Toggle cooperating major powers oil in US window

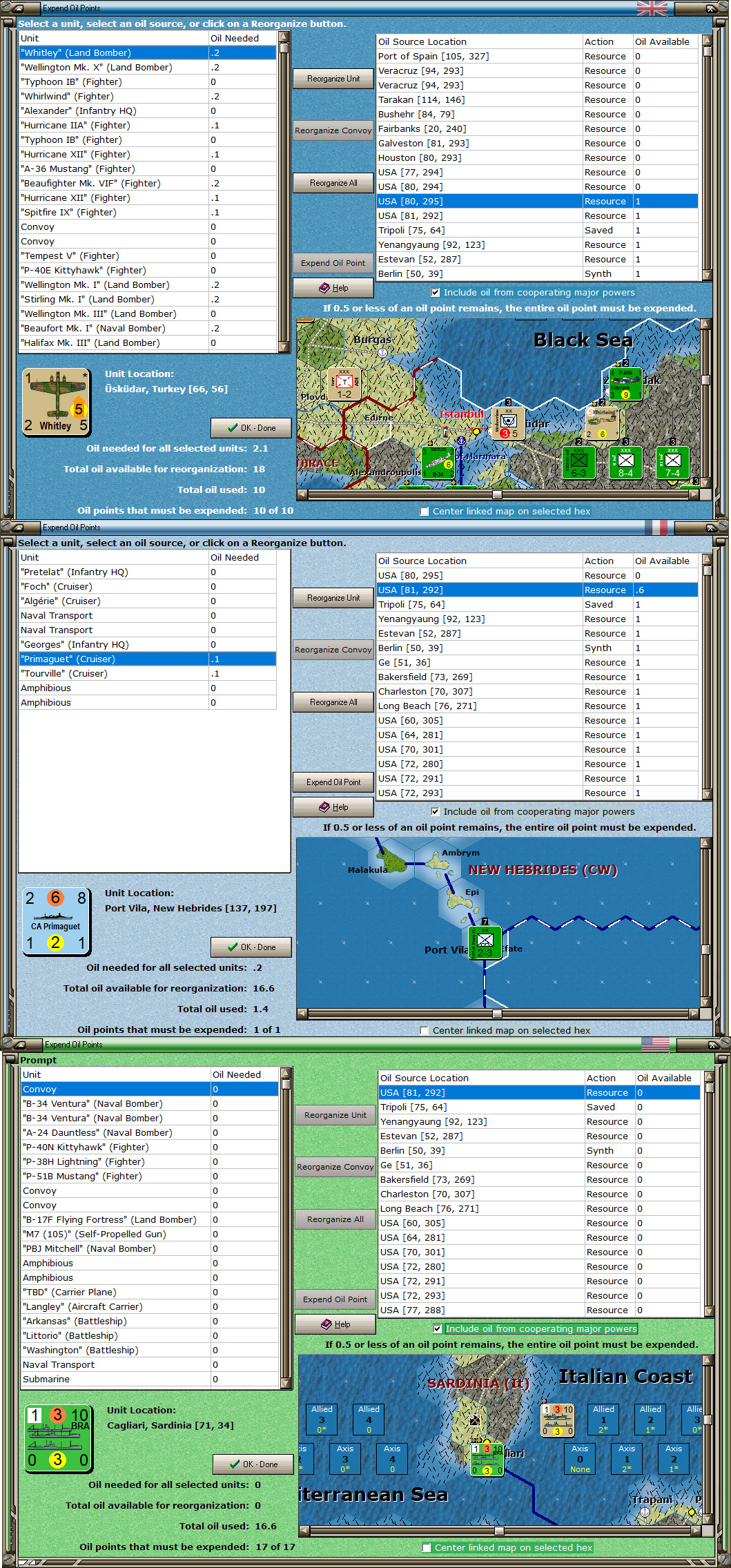pos(438,1329)
